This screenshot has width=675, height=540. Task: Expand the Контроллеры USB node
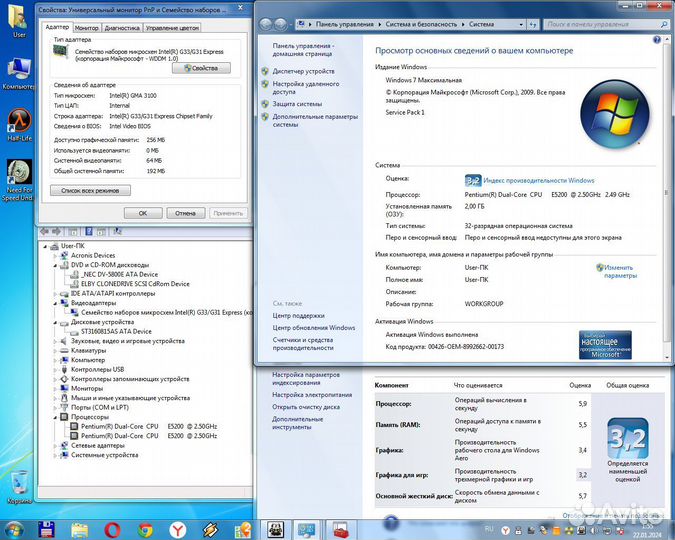[57, 369]
